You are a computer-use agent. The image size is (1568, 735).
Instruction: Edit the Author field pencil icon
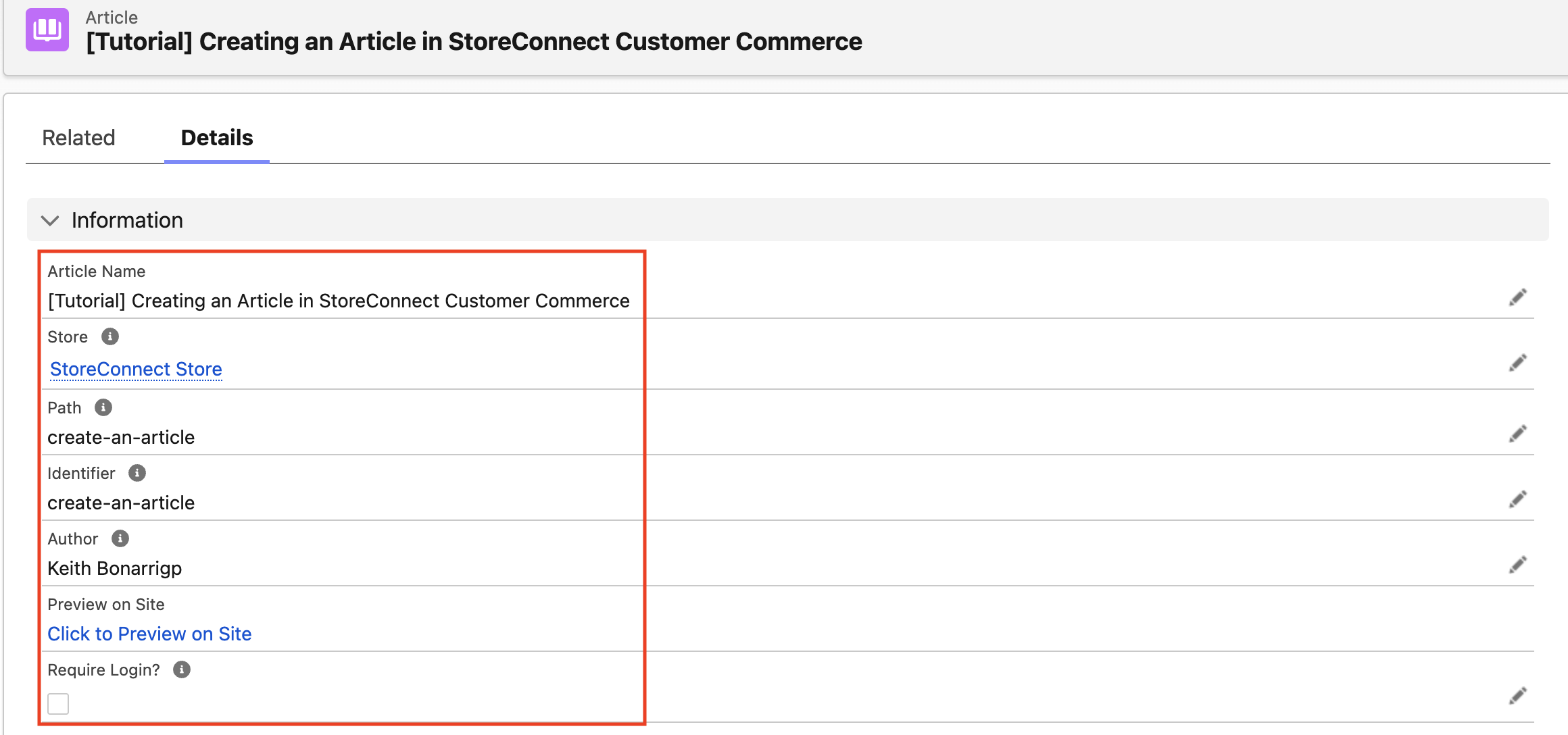1518,565
